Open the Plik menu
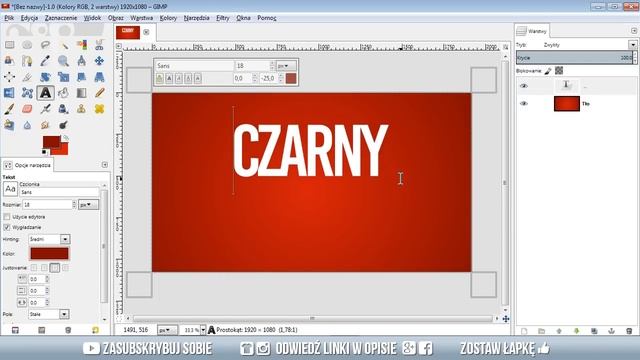Screen dimensions: 640x360 tap(9, 18)
